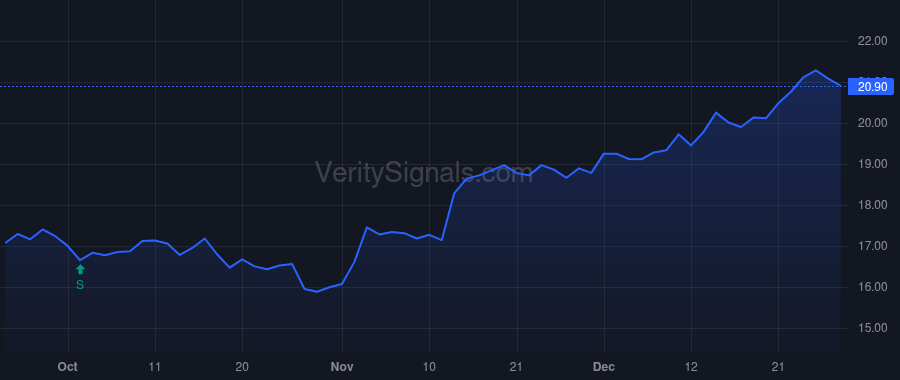This screenshot has width=900, height=380.
Task: Click the 22.00 price axis label
Action: coord(872,41)
